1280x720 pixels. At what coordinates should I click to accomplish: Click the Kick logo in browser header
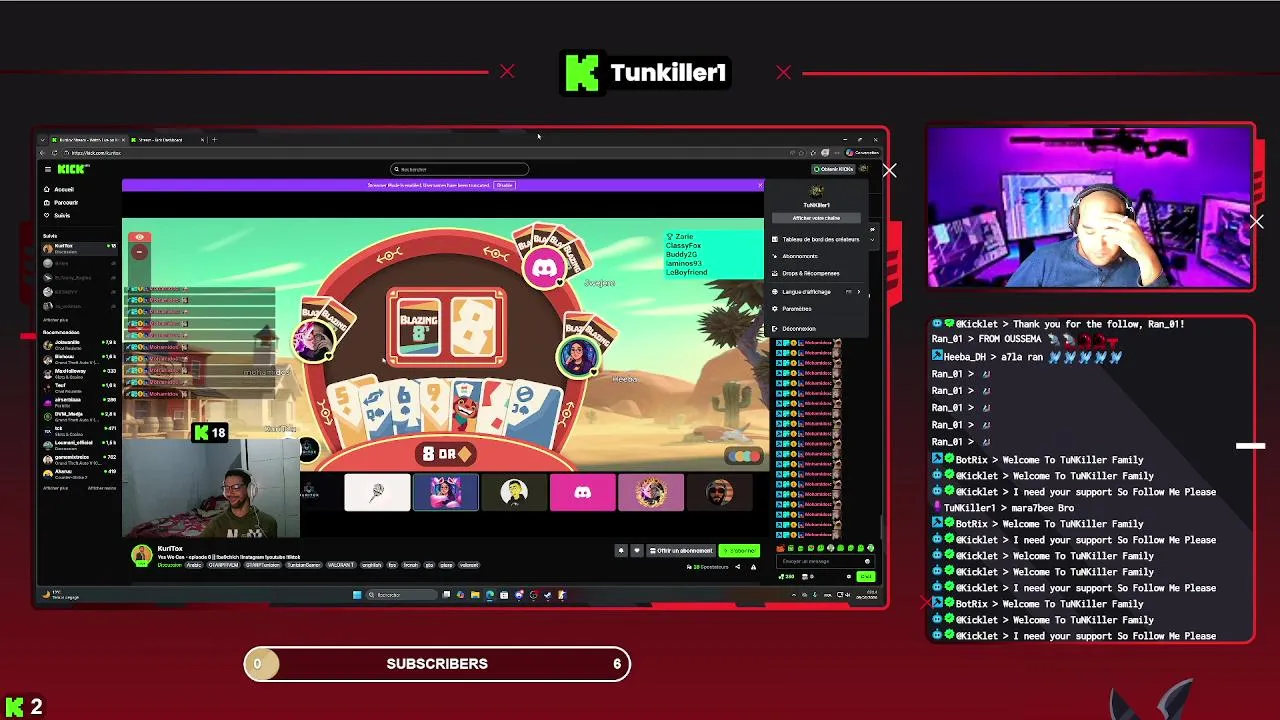72,169
